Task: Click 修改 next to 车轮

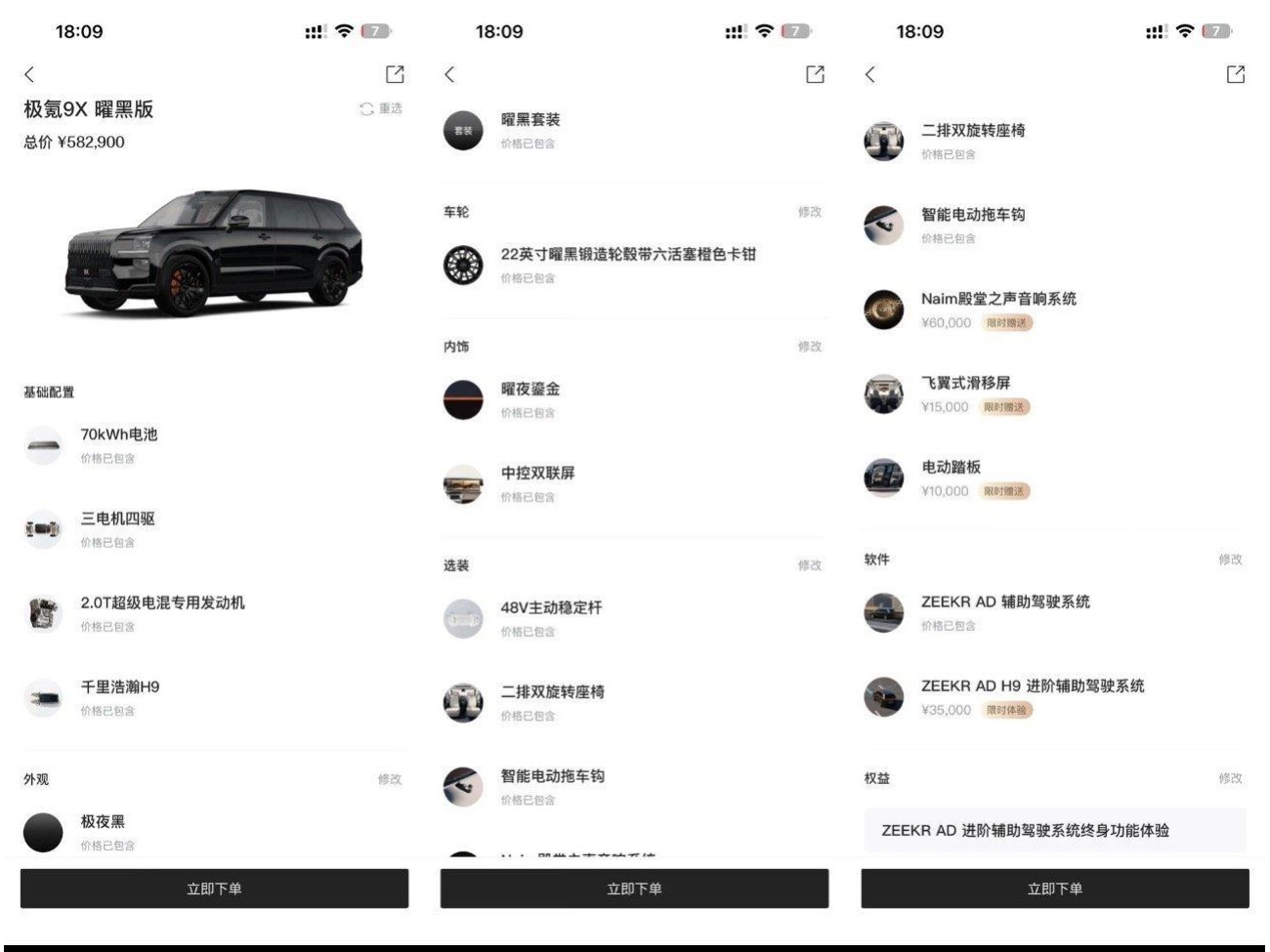Action: [x=810, y=212]
